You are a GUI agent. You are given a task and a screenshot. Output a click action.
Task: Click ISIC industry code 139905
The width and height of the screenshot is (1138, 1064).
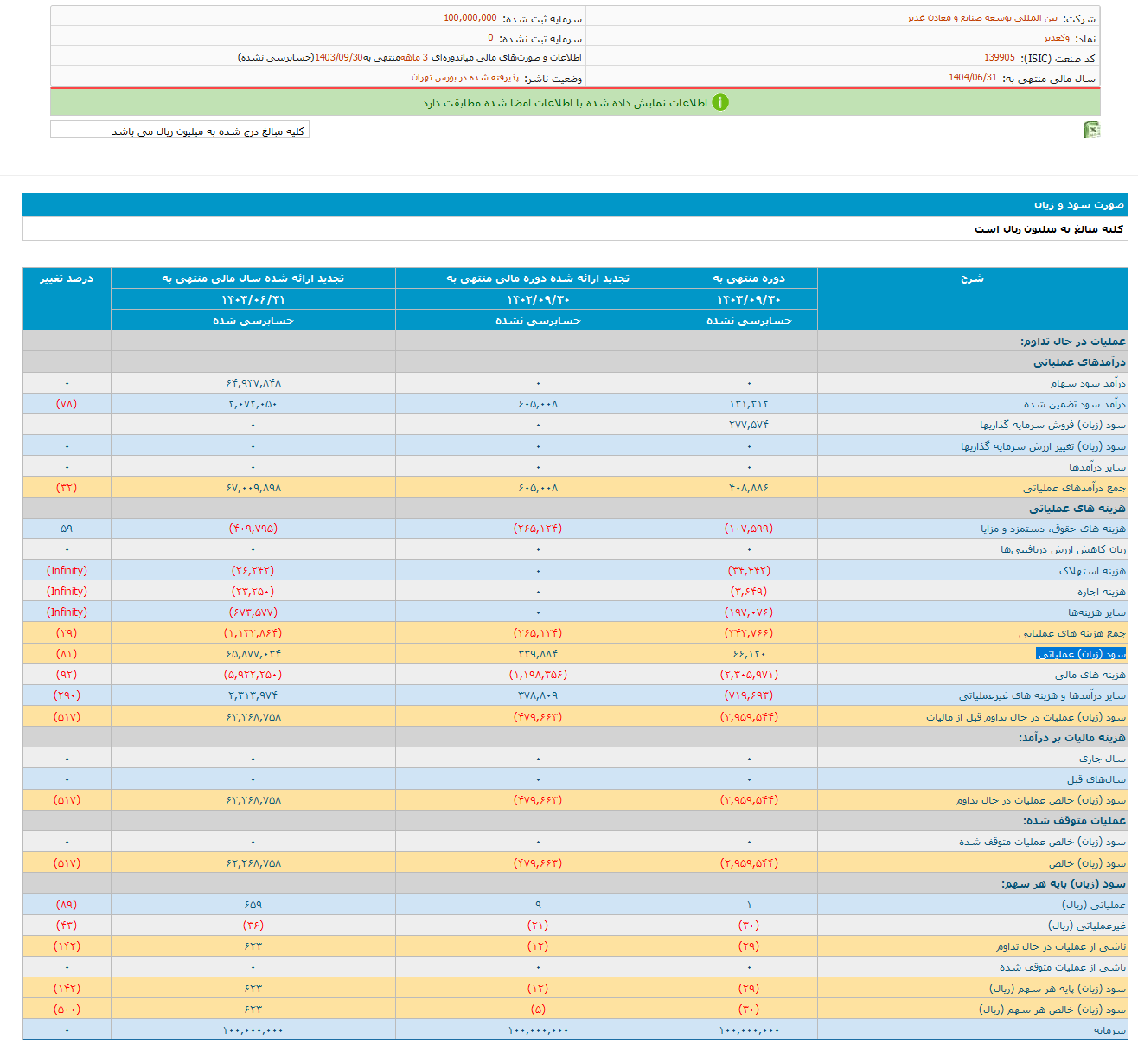click(999, 58)
